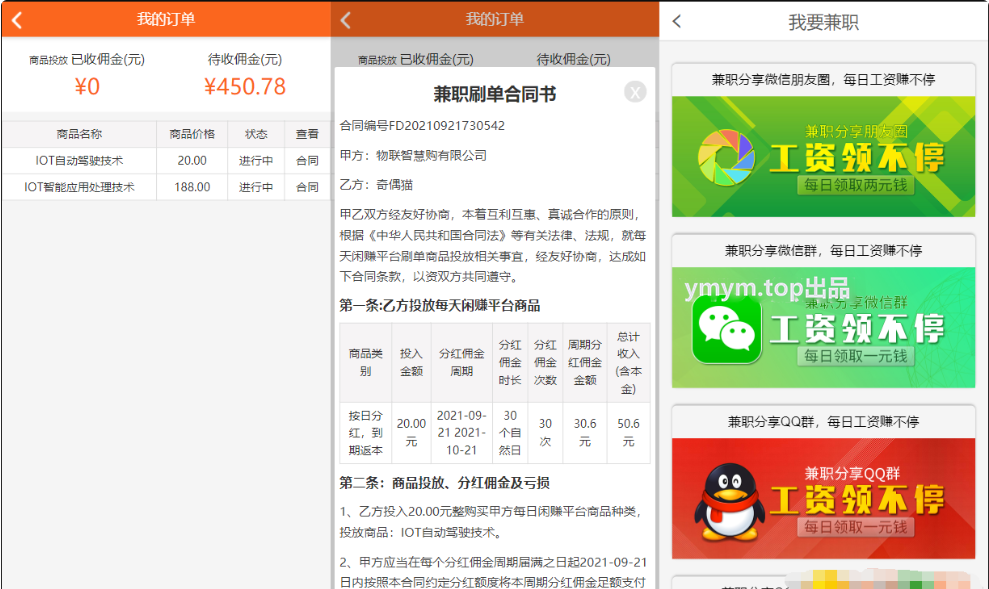
Task: Click the 状态 column header
Action: tap(255, 134)
